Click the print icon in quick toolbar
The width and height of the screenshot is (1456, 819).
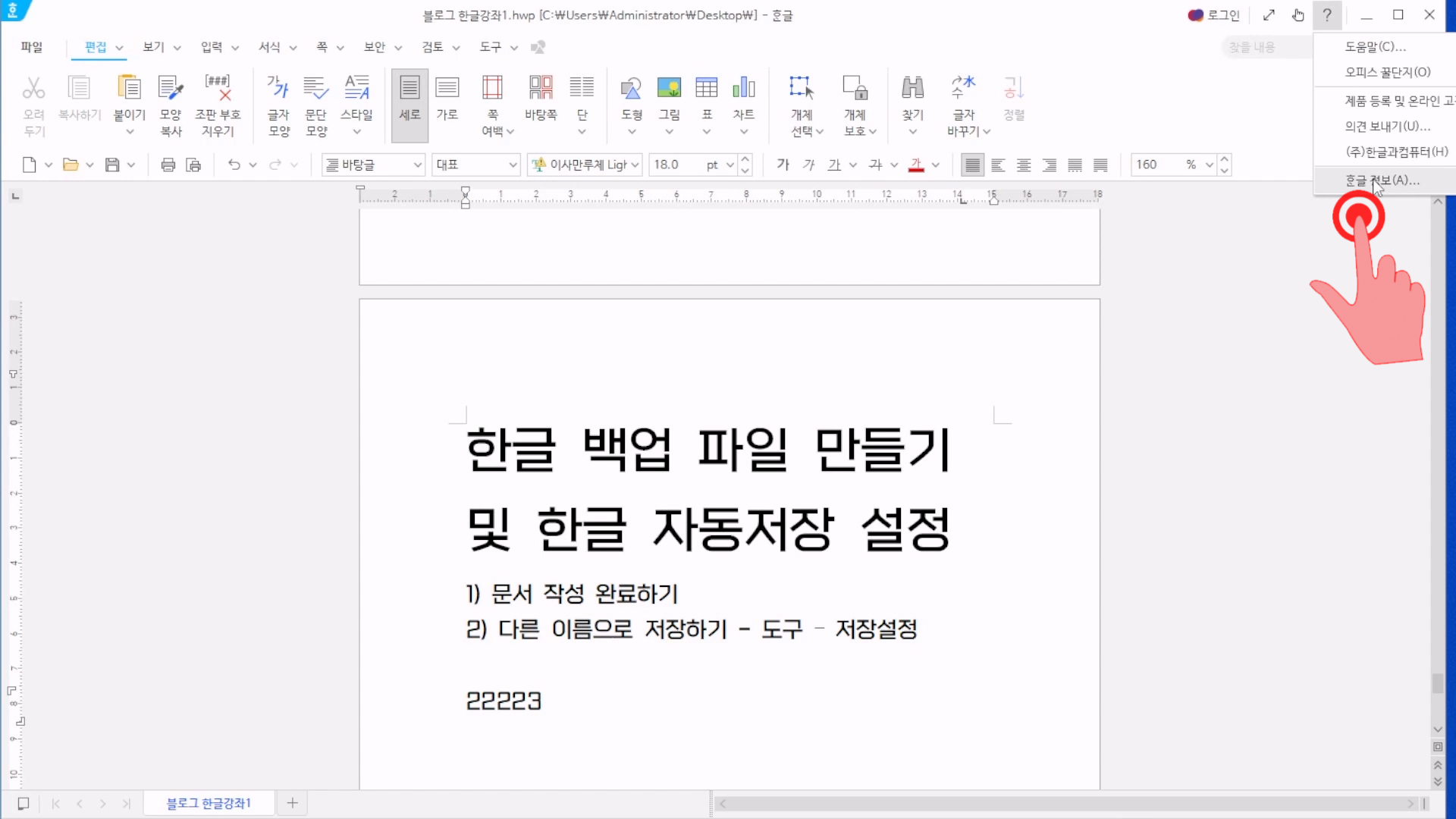[x=168, y=165]
